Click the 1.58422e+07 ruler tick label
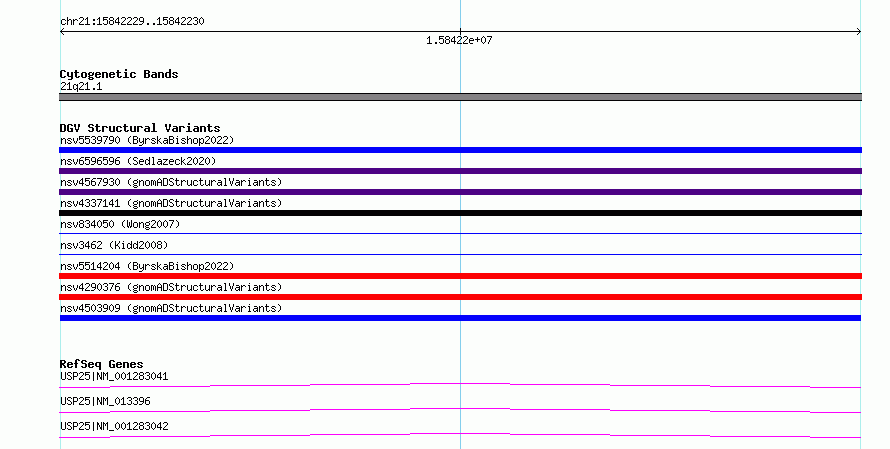 click(459, 40)
